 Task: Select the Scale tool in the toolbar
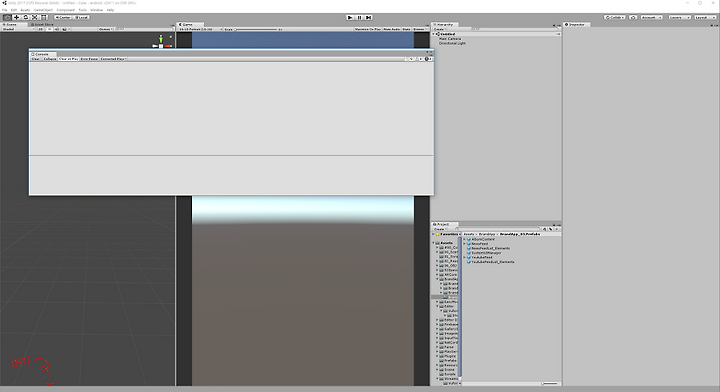pos(34,17)
